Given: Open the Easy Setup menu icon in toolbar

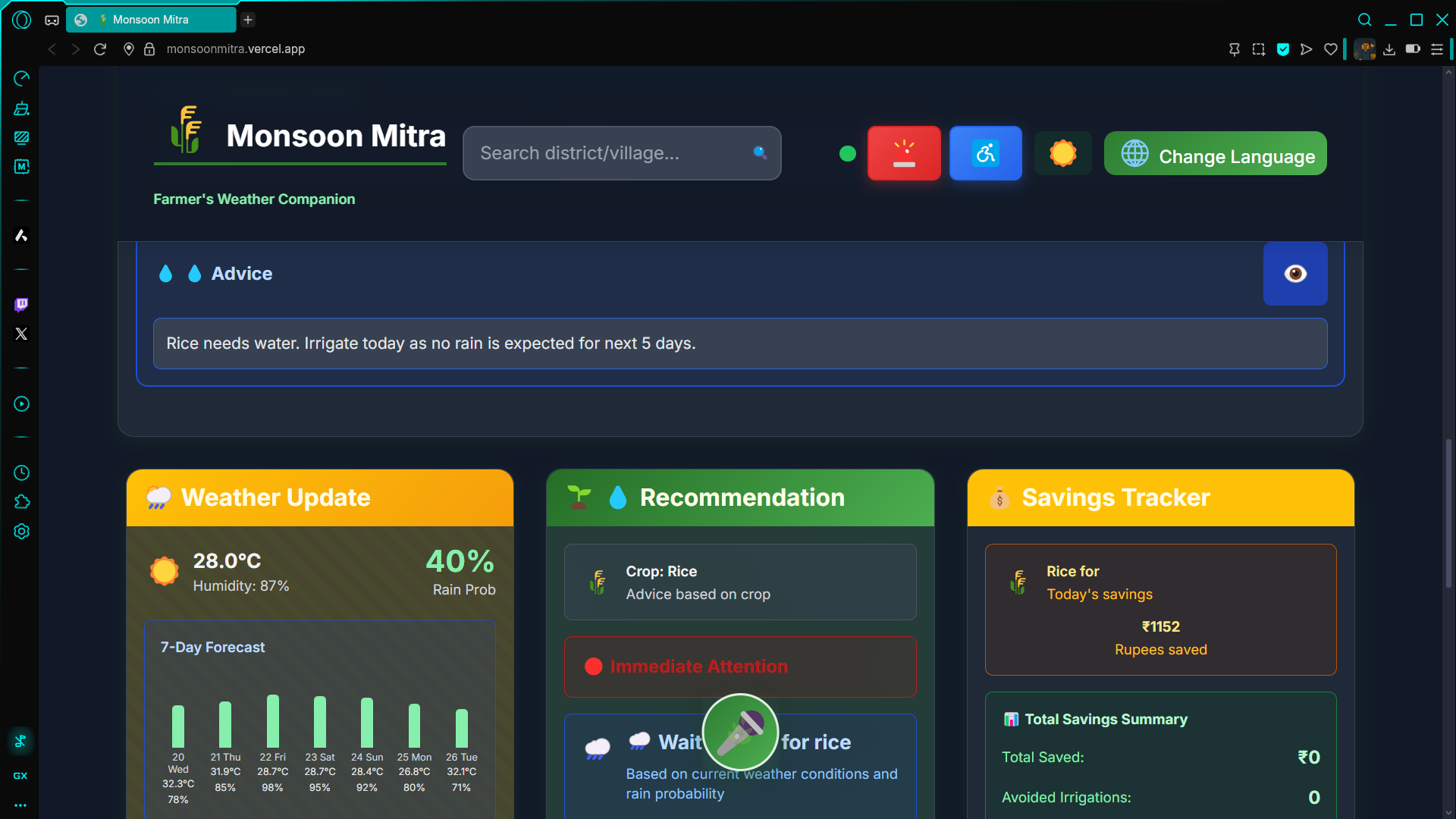Looking at the screenshot, I should click(x=1437, y=49).
